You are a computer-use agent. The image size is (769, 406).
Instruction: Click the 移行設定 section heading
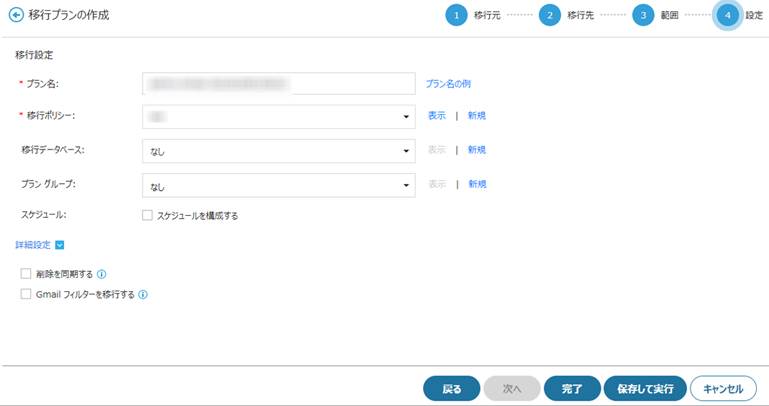pyautogui.click(x=34, y=55)
